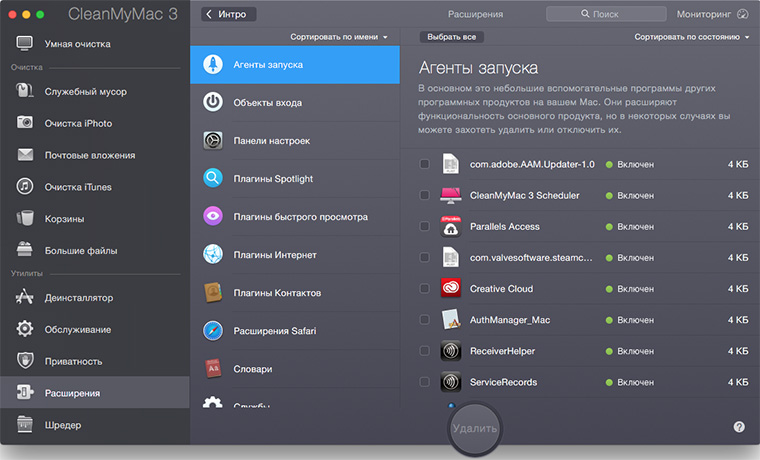The height and width of the screenshot is (460, 760).
Task: Tick the Parallels Access checkbox
Action: (424, 226)
